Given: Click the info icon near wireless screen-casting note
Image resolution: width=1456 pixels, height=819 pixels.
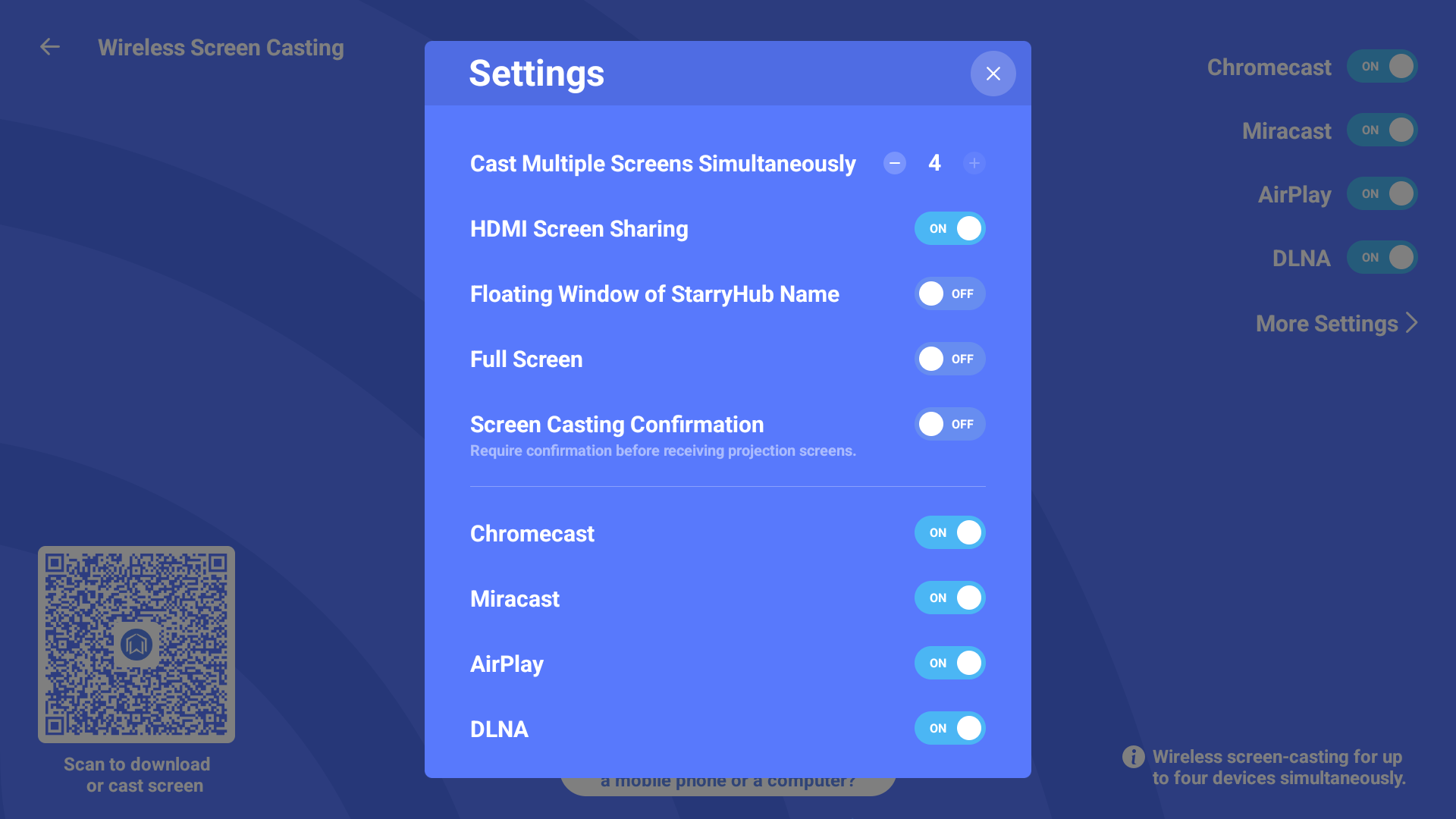Looking at the screenshot, I should click(1134, 757).
